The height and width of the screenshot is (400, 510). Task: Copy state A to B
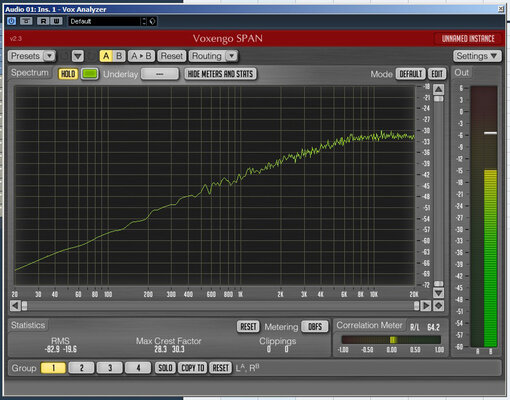(x=141, y=56)
